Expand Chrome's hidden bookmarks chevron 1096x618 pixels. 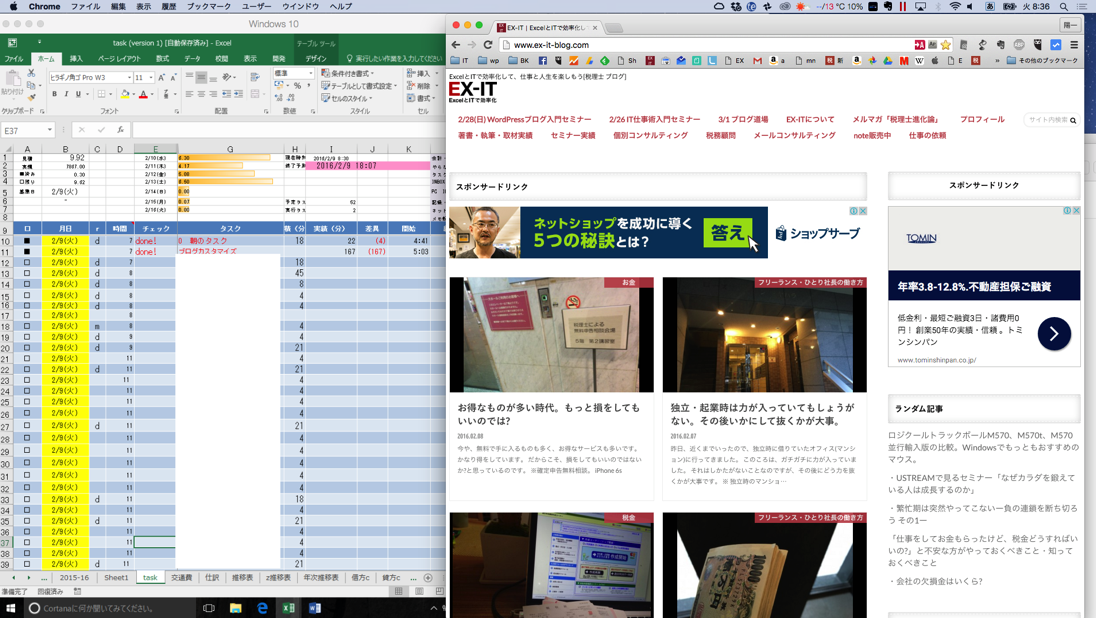point(997,61)
